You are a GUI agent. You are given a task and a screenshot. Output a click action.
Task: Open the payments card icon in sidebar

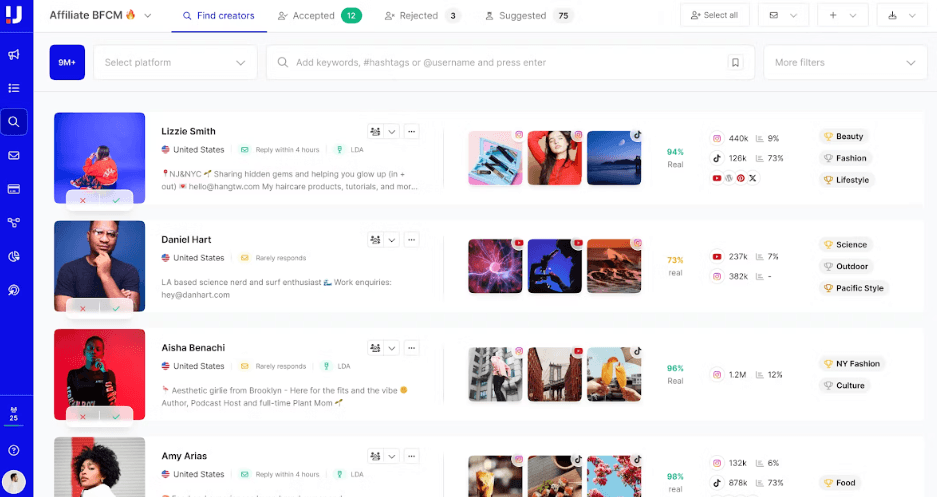tap(14, 189)
